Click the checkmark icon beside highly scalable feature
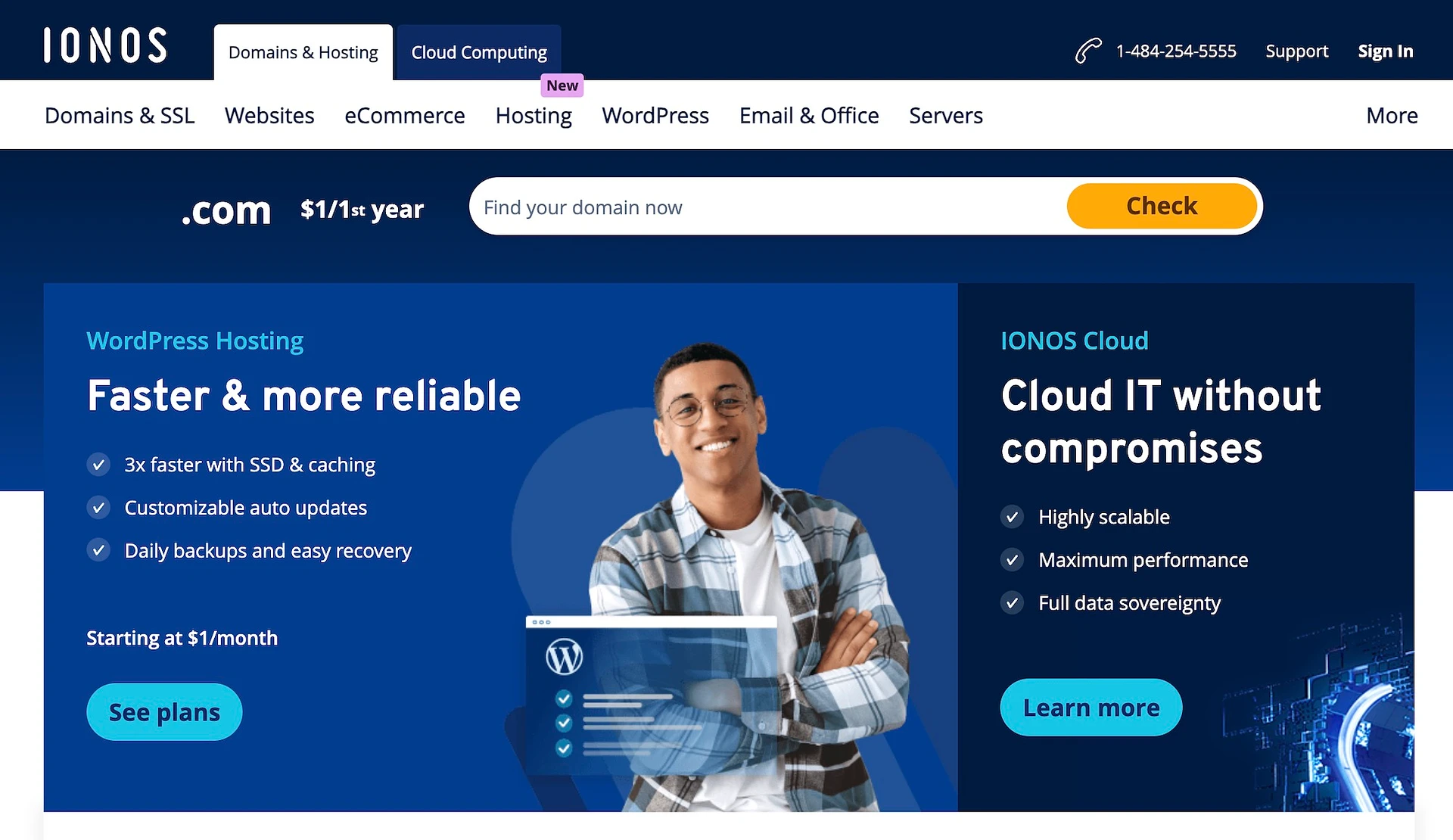Screen dimensions: 1453x840 1013,517
